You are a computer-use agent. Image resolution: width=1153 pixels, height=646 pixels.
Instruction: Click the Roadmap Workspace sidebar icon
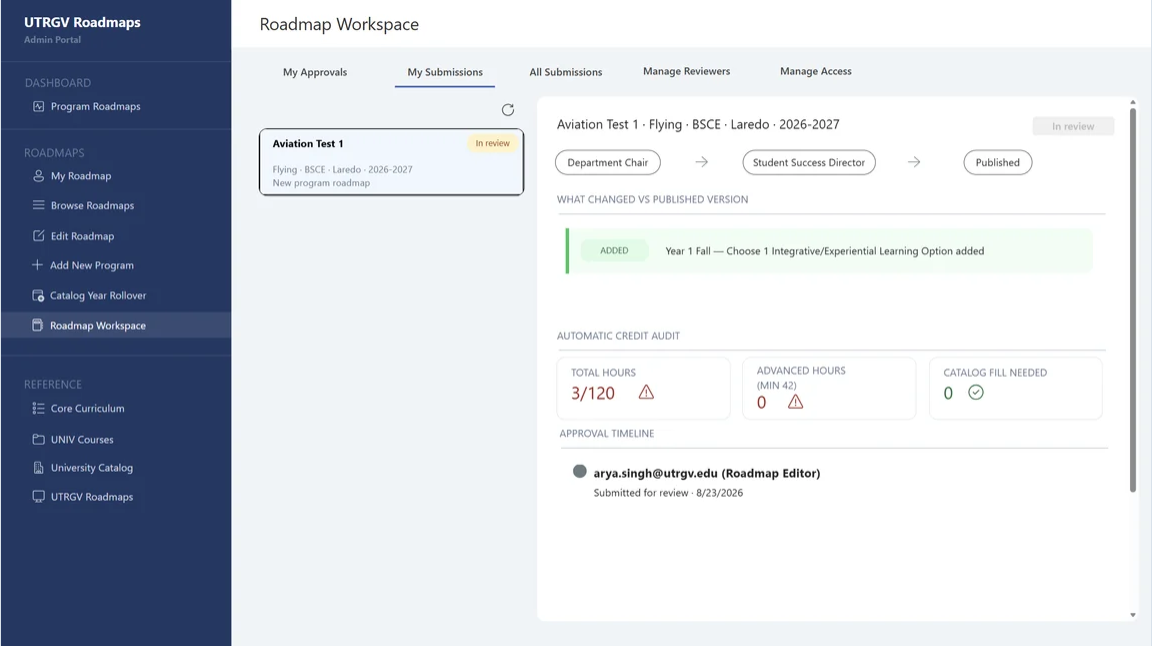tap(38, 325)
